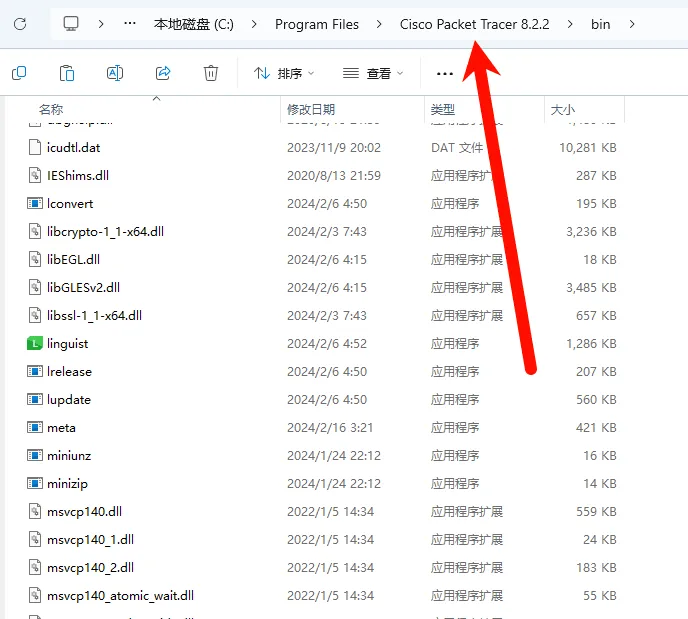
Task: Sort by the 类型 column header
Action: [x=443, y=109]
